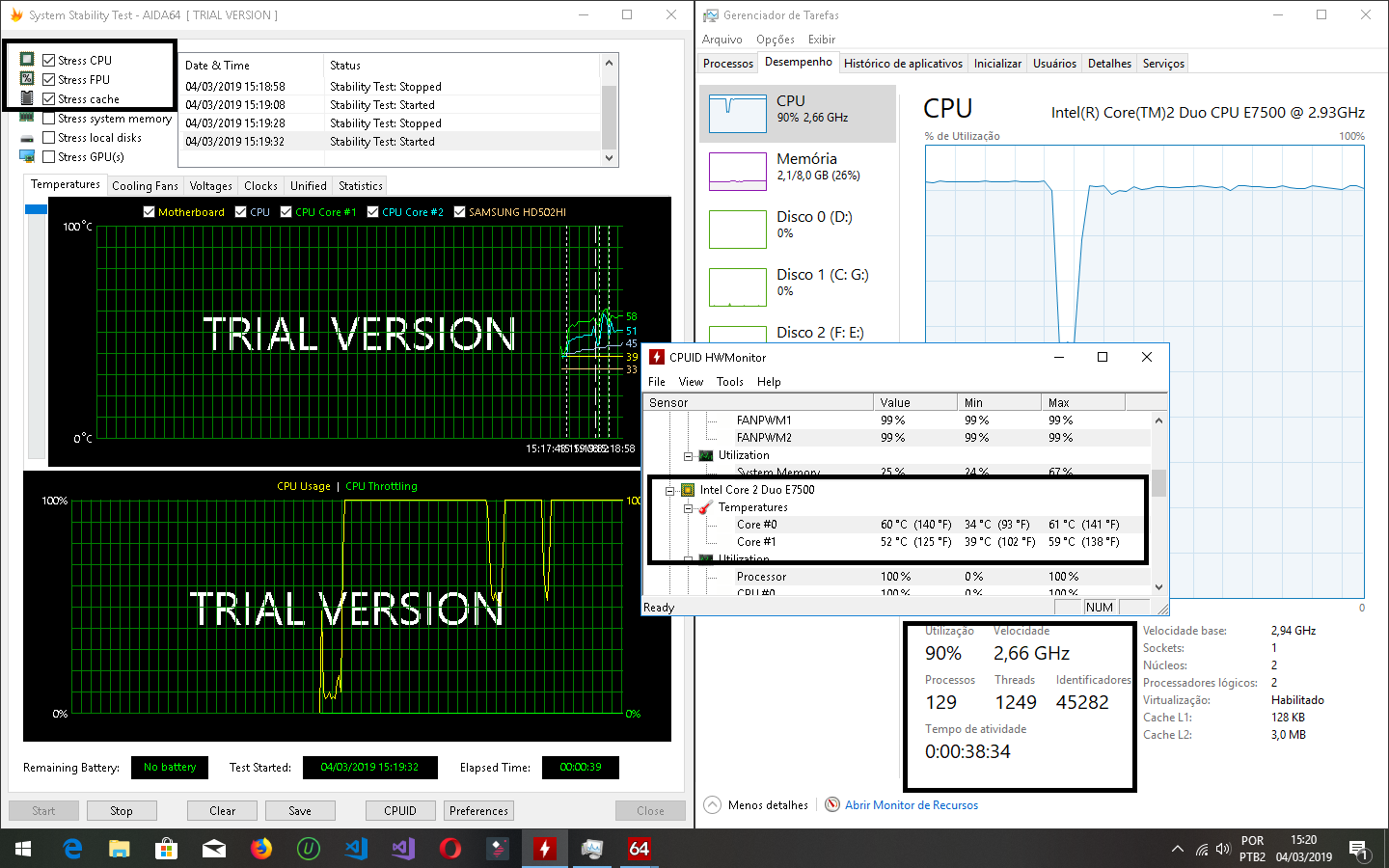Open Processos tab in Task Manager
The height and width of the screenshot is (868, 1389).
tap(728, 64)
